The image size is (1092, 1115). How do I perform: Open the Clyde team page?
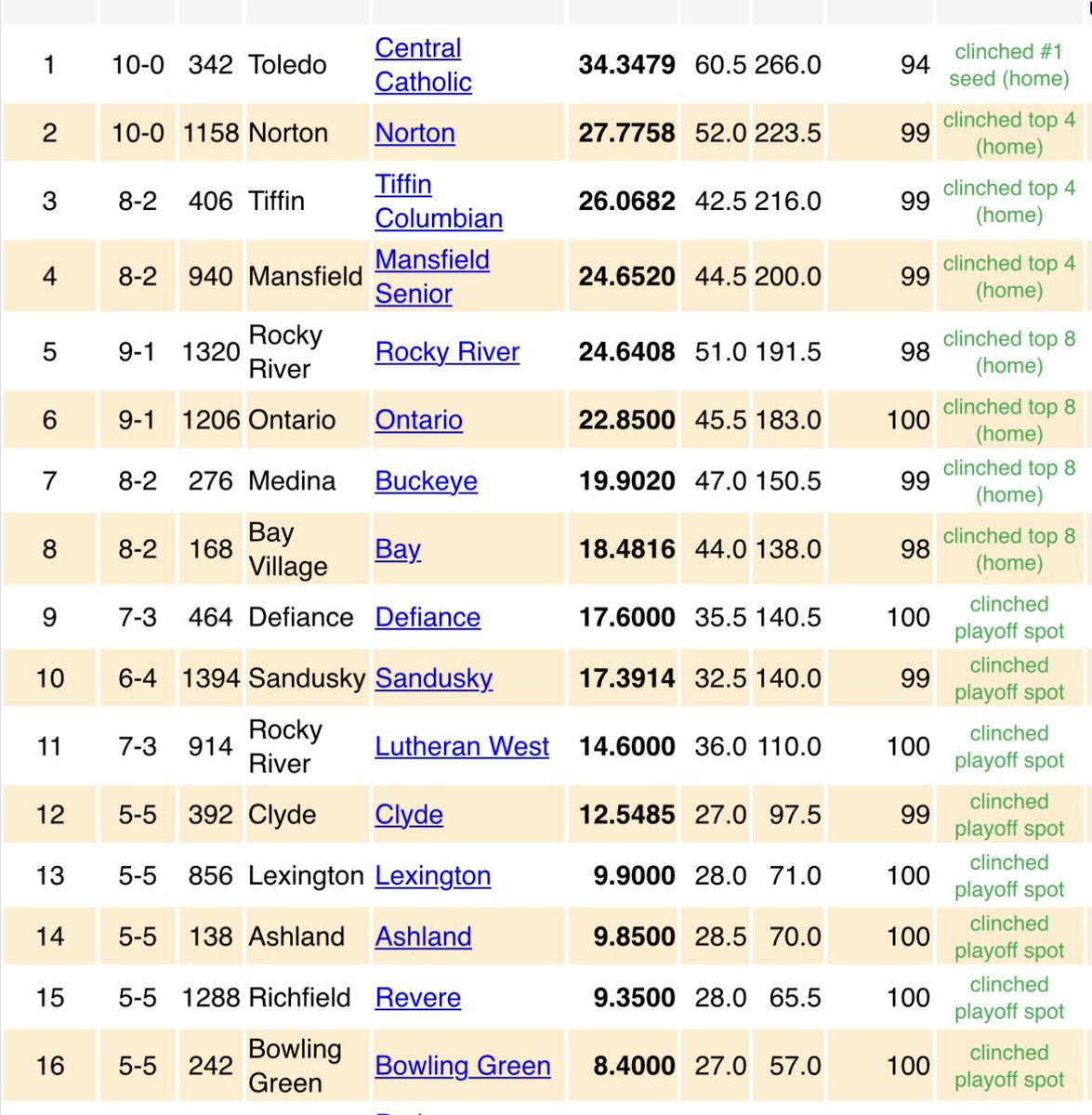[x=408, y=815]
